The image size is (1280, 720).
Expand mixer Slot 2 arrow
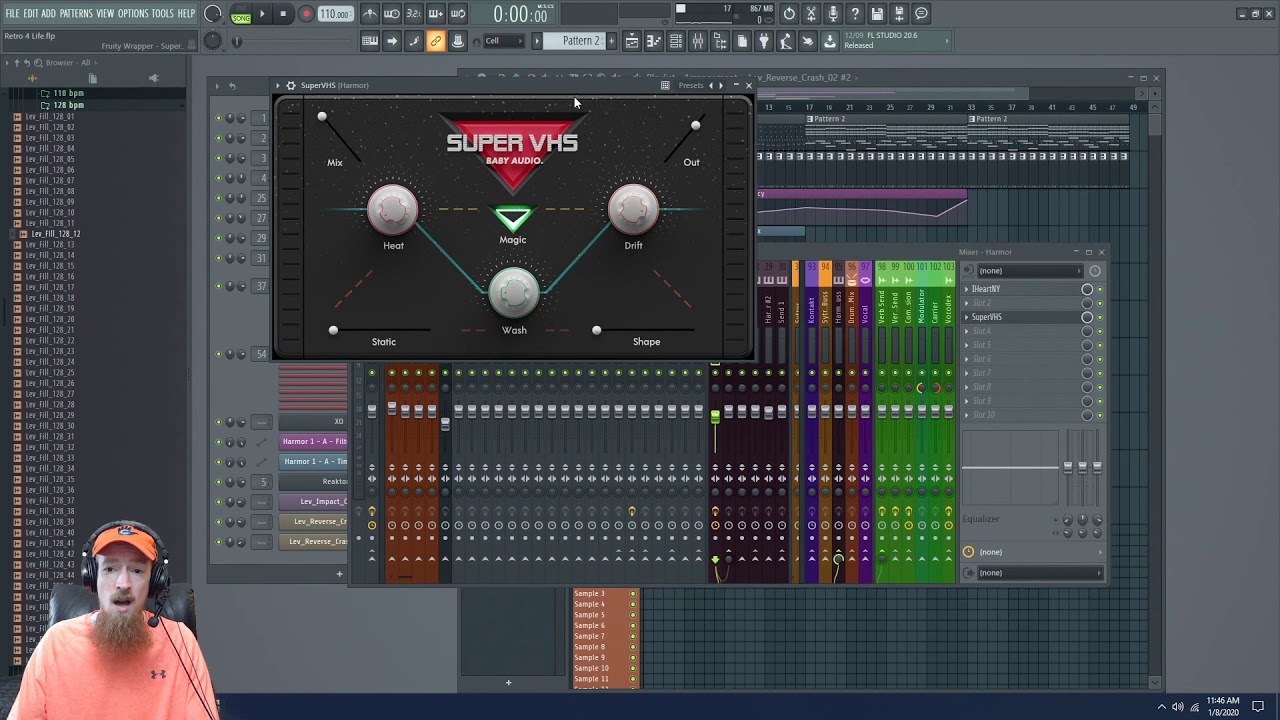click(967, 303)
